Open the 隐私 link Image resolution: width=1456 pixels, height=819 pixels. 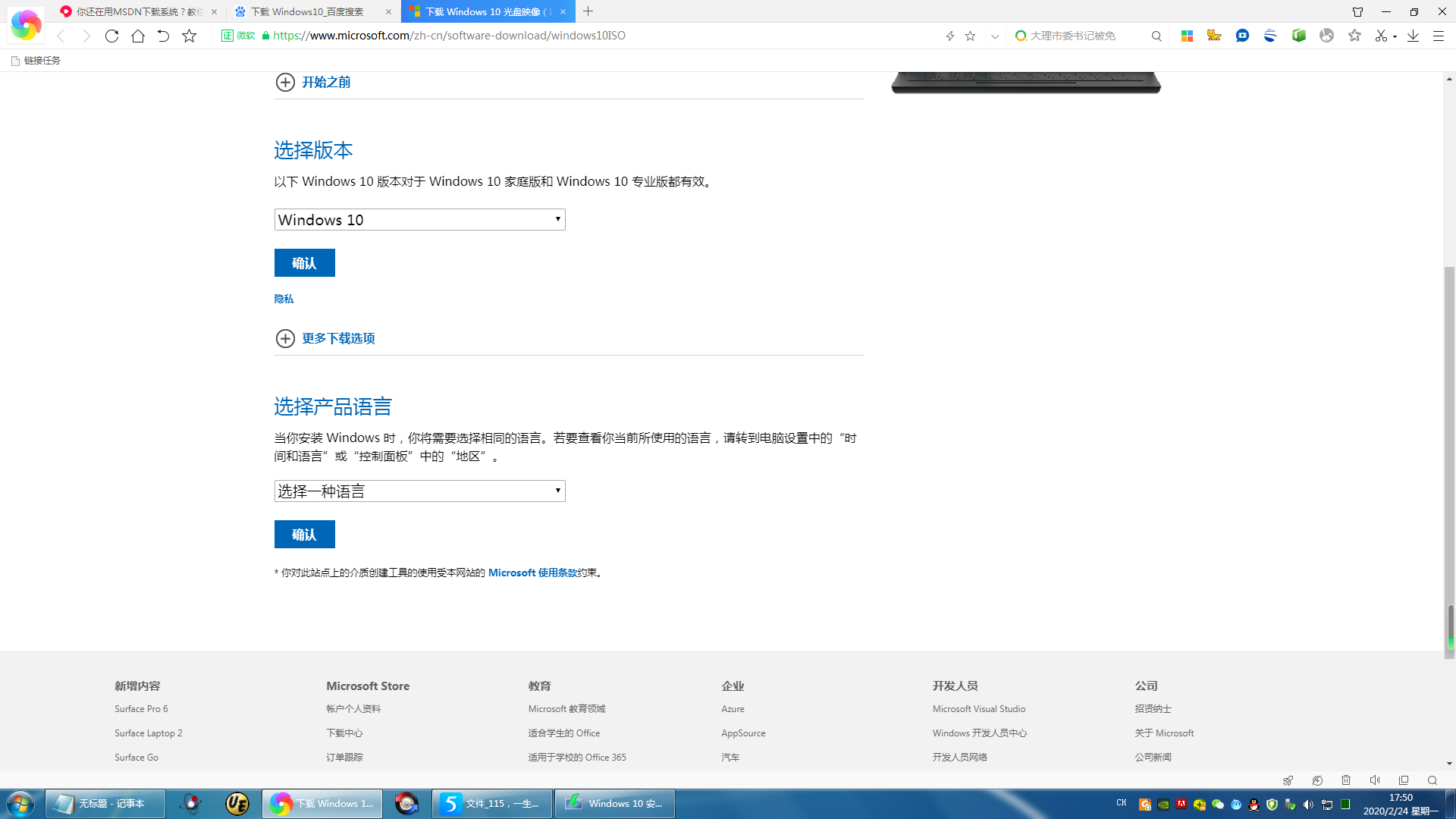pos(284,299)
